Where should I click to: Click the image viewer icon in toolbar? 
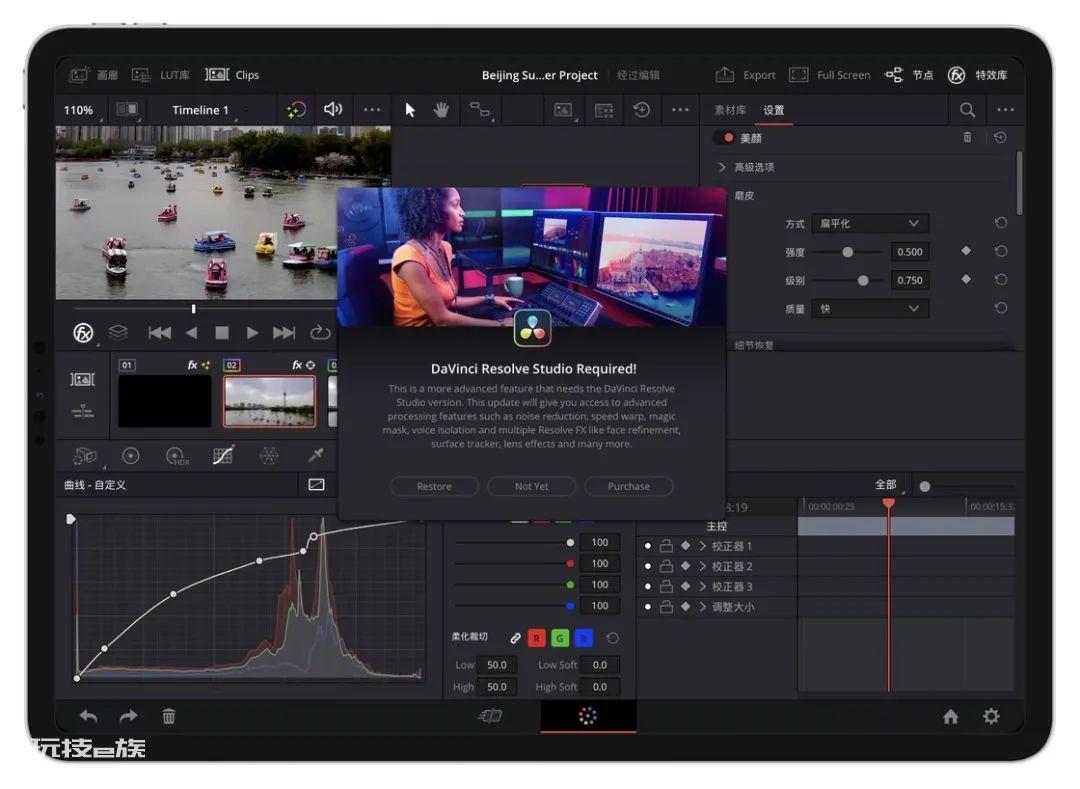pyautogui.click(x=563, y=109)
